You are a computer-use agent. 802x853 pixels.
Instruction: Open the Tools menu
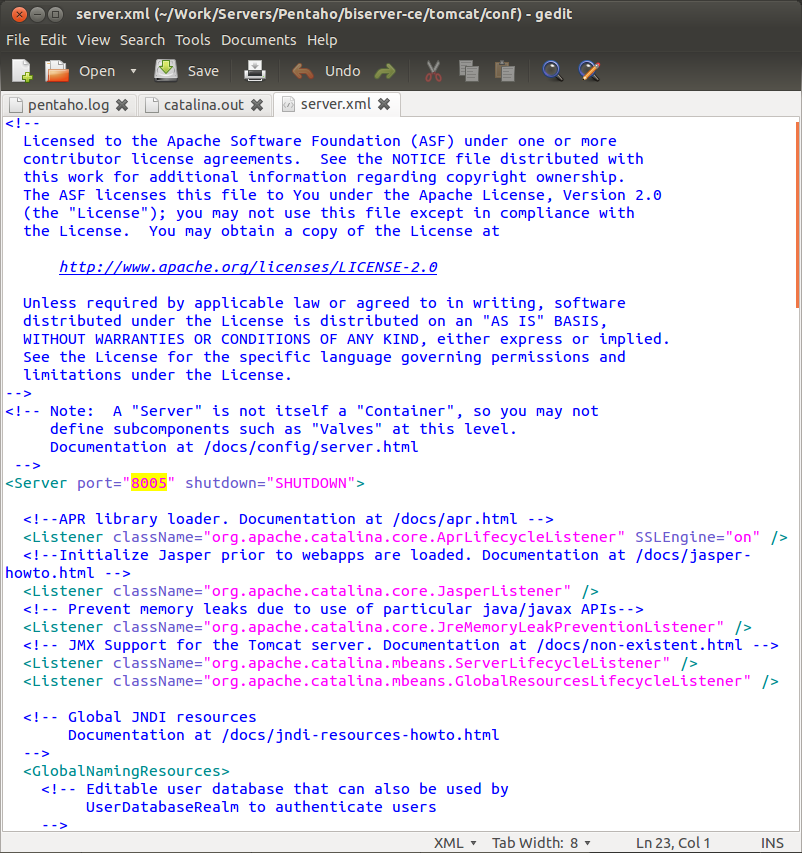click(x=192, y=40)
